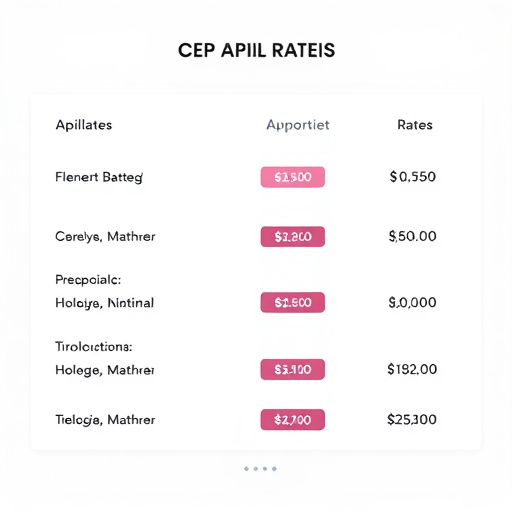Image resolution: width=512 pixels, height=512 pixels.
Task: Click the Precpoialc section label
Action: coord(88,280)
